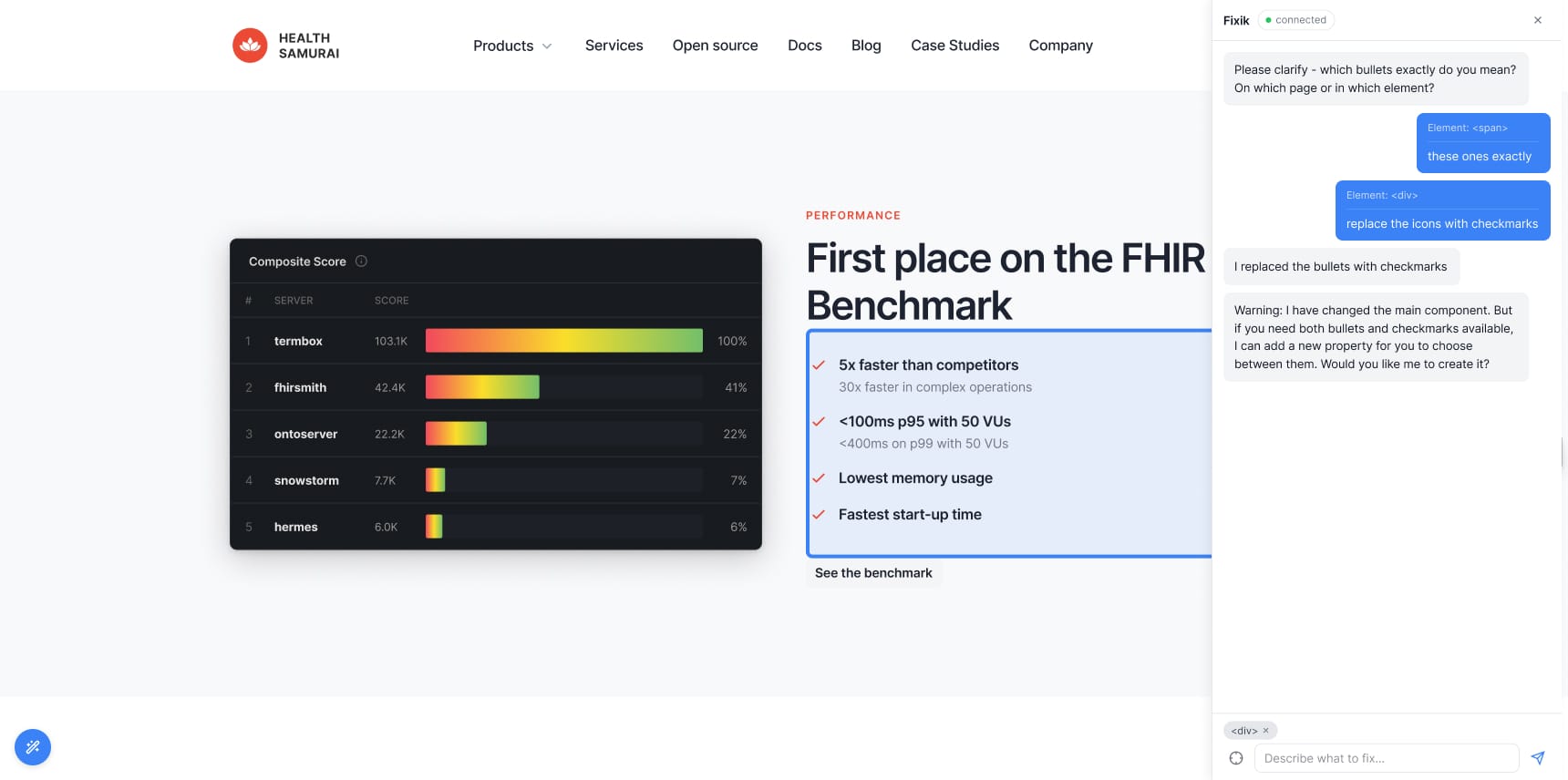Viewport: 1568px width, 780px height.
Task: Click the fhirsmith server name
Action: tap(300, 387)
